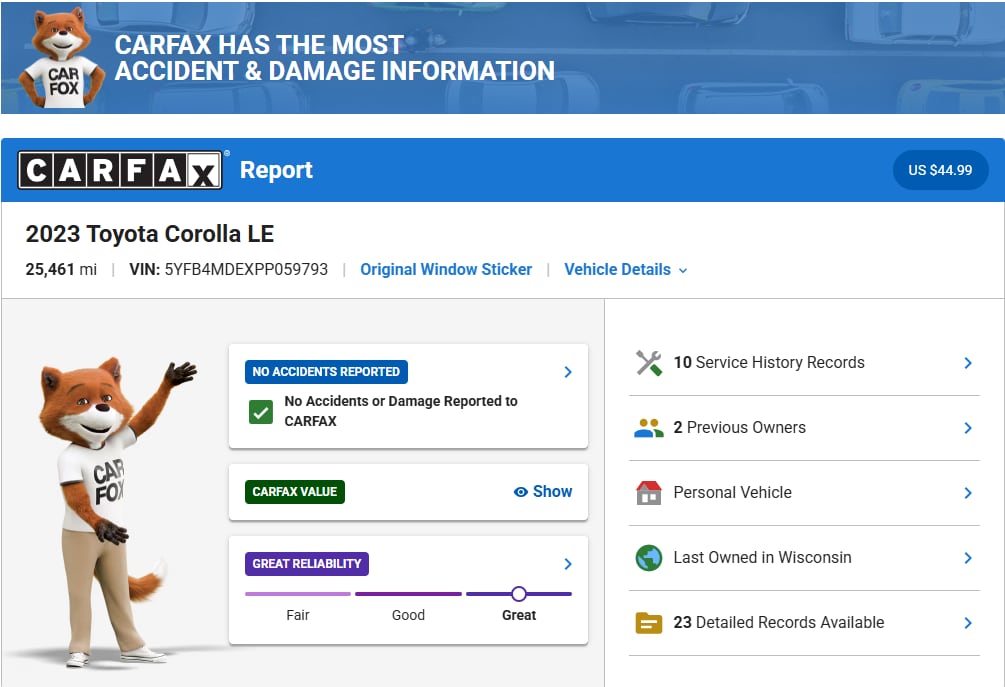Click the accident and damage information banner
Screen dimensions: 1005x687
click(502, 58)
